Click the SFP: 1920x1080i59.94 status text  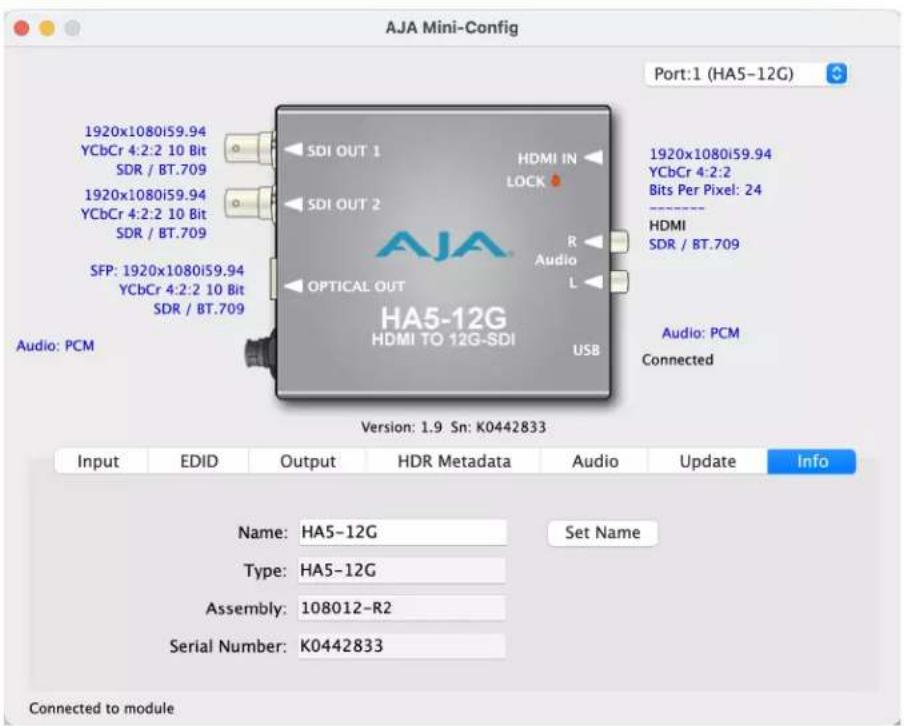(167, 270)
